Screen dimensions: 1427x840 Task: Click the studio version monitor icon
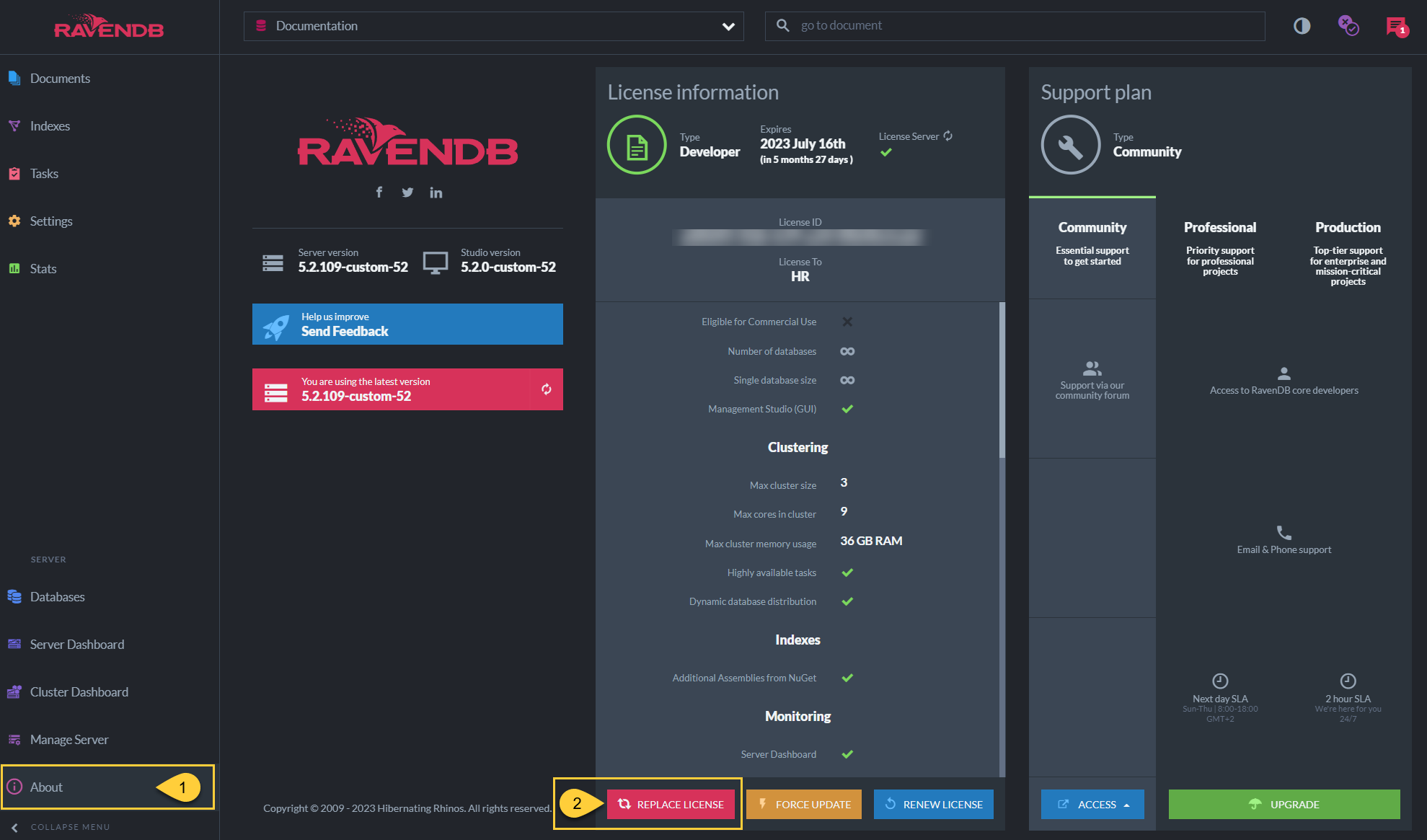[435, 262]
